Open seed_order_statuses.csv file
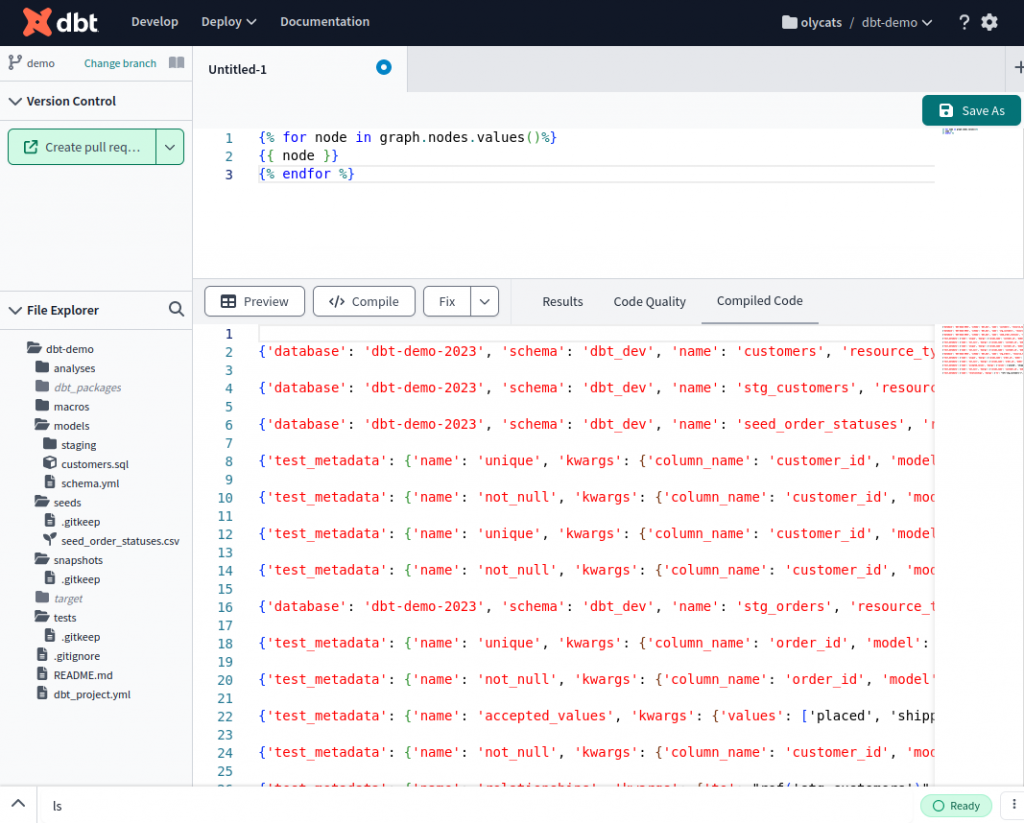This screenshot has height=823, width=1024. click(120, 541)
